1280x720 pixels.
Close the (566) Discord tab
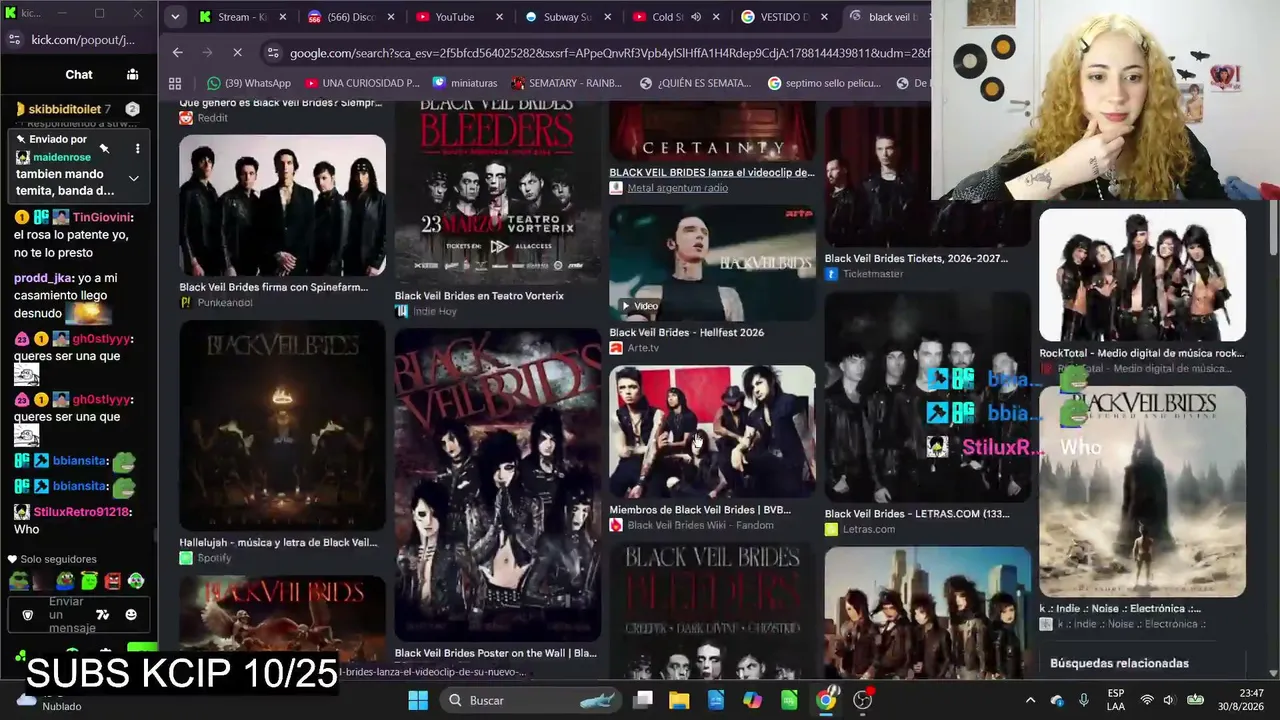391,17
